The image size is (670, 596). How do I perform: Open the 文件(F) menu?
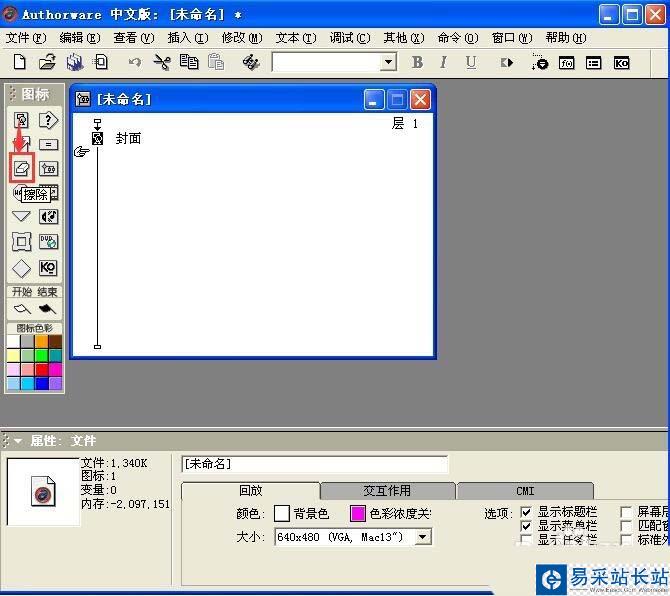pos(26,38)
